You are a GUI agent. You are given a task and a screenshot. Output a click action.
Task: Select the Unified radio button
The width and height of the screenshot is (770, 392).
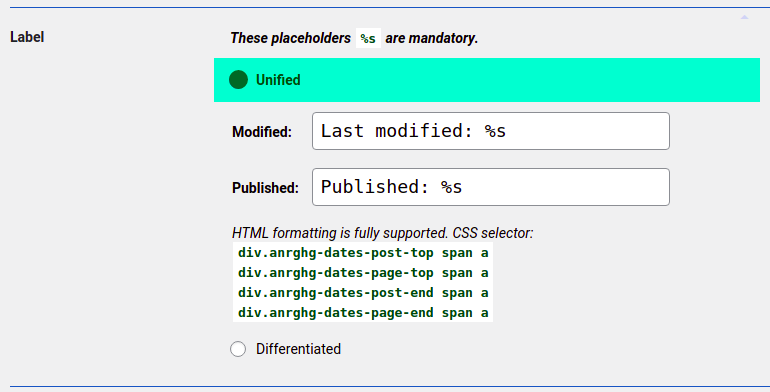(x=238, y=80)
